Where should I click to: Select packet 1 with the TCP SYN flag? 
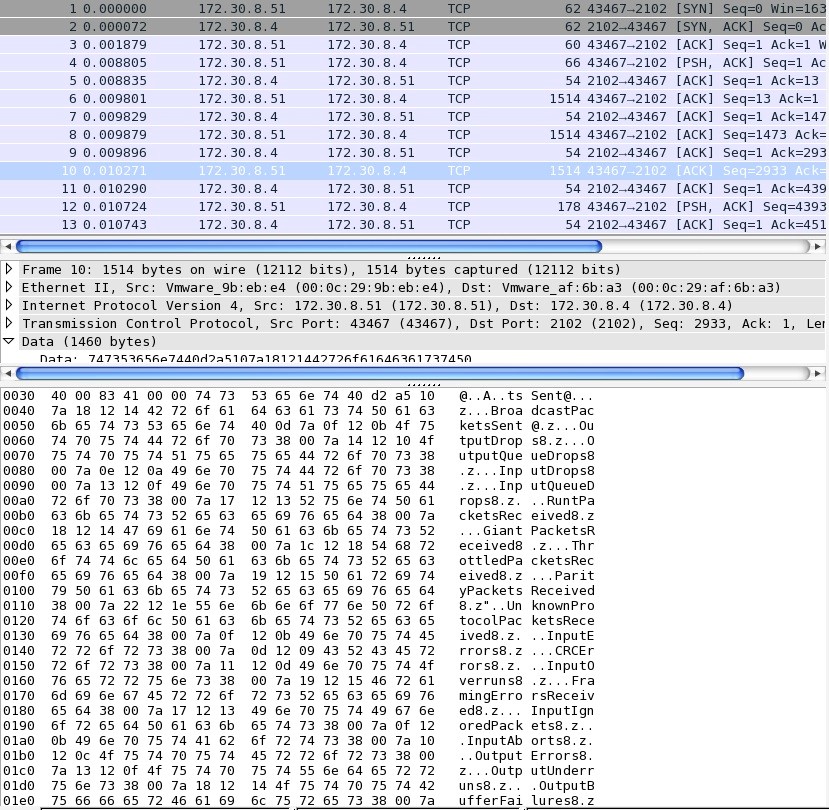[x=300, y=8]
